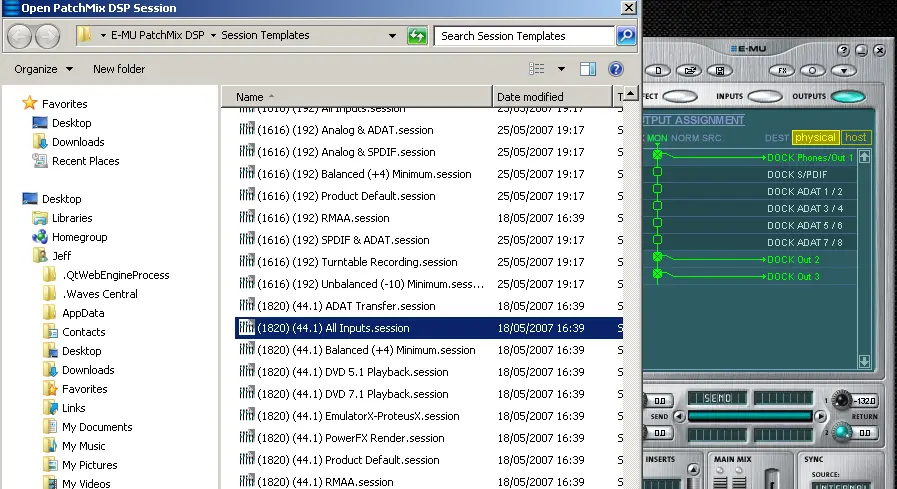
Task: Toggle the FX palette button in PatchMix
Action: (782, 70)
